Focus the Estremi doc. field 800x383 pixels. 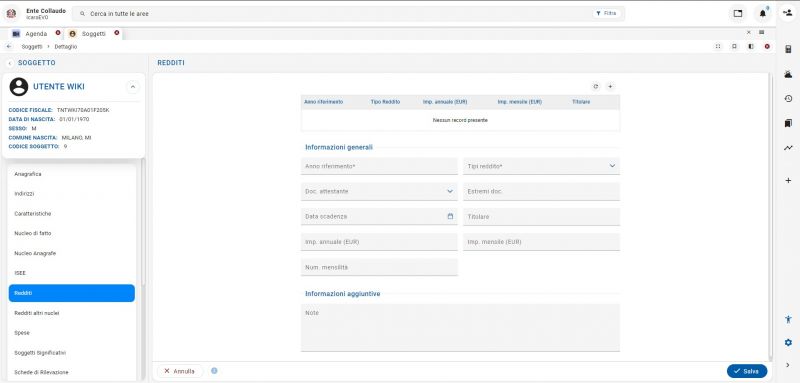541,191
